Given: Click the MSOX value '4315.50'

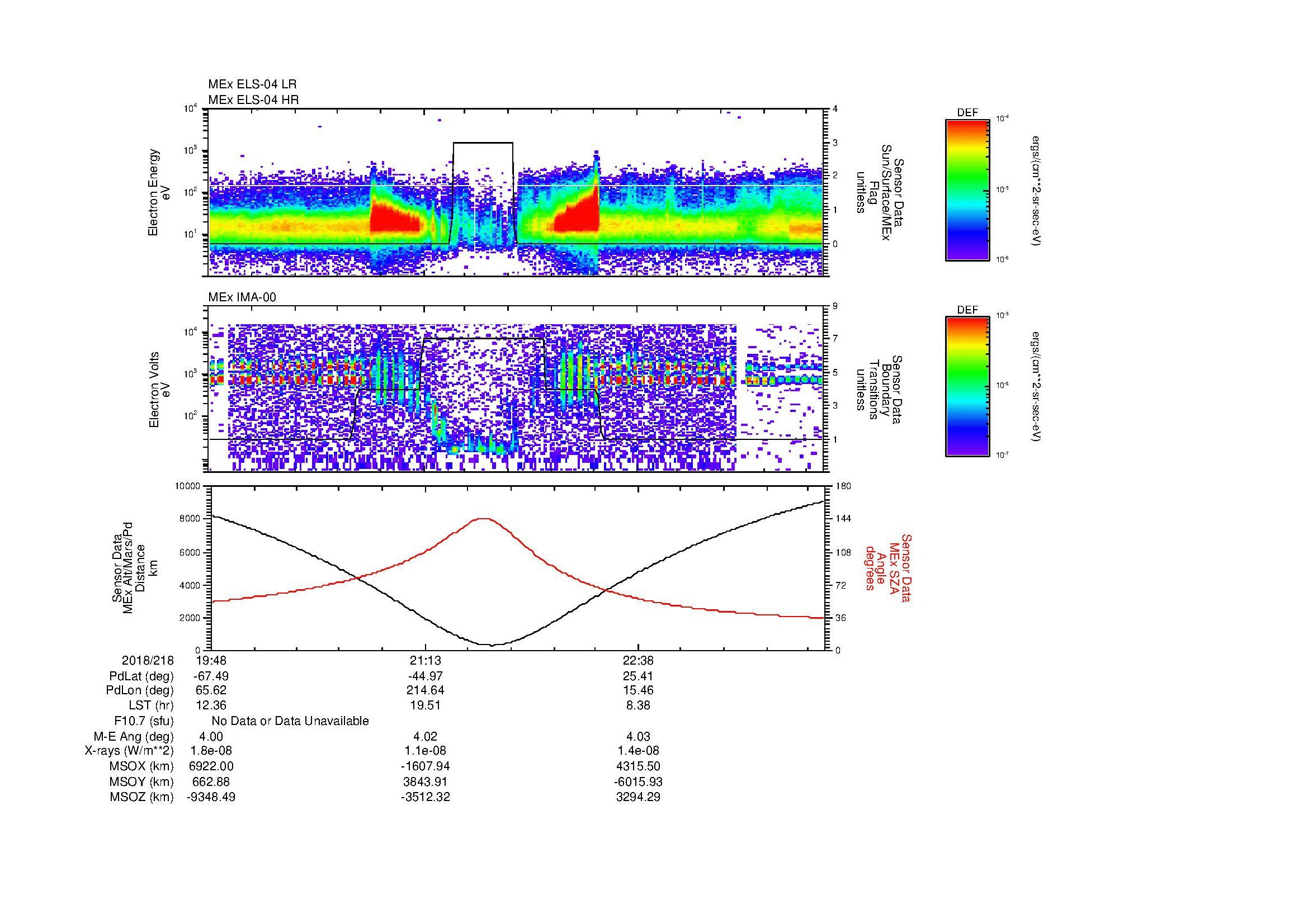Looking at the screenshot, I should (639, 767).
